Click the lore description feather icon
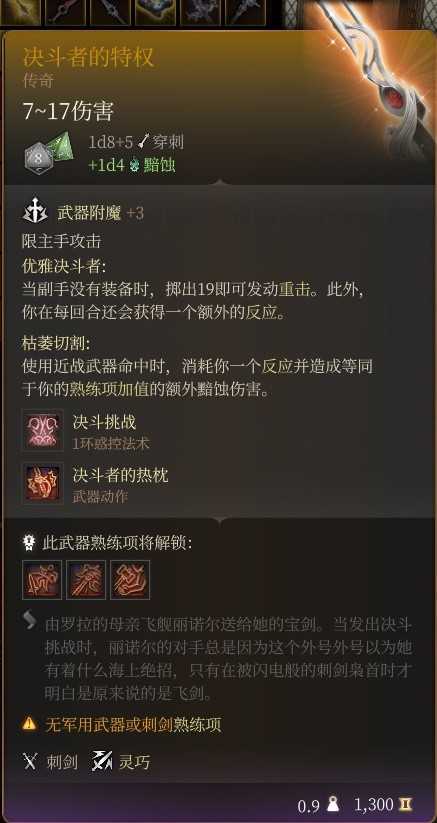 30,621
